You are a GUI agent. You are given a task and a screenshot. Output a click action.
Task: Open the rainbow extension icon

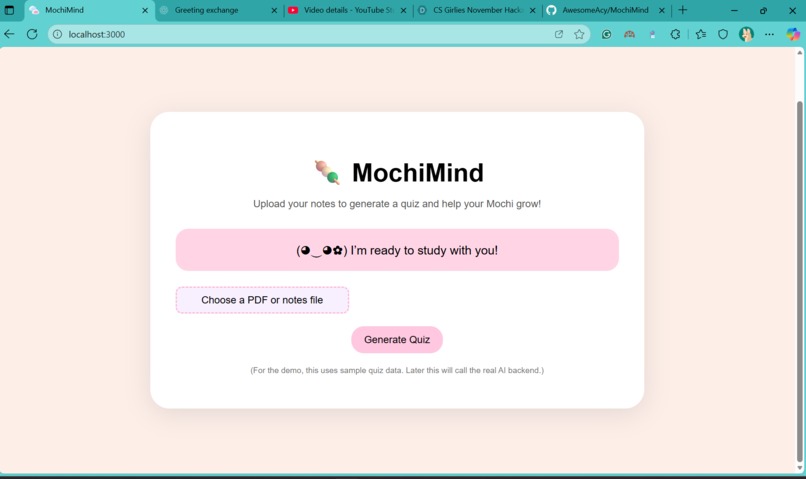pyautogui.click(x=629, y=34)
